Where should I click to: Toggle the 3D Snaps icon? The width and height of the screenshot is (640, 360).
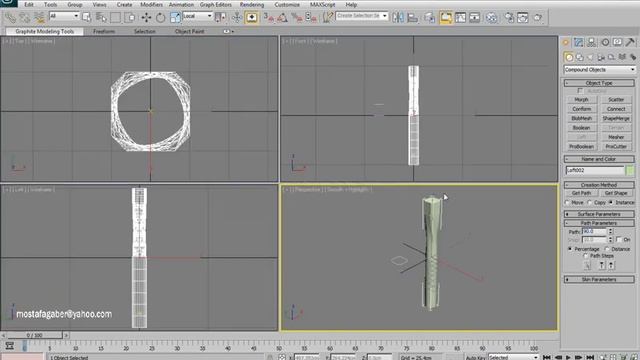click(x=269, y=17)
